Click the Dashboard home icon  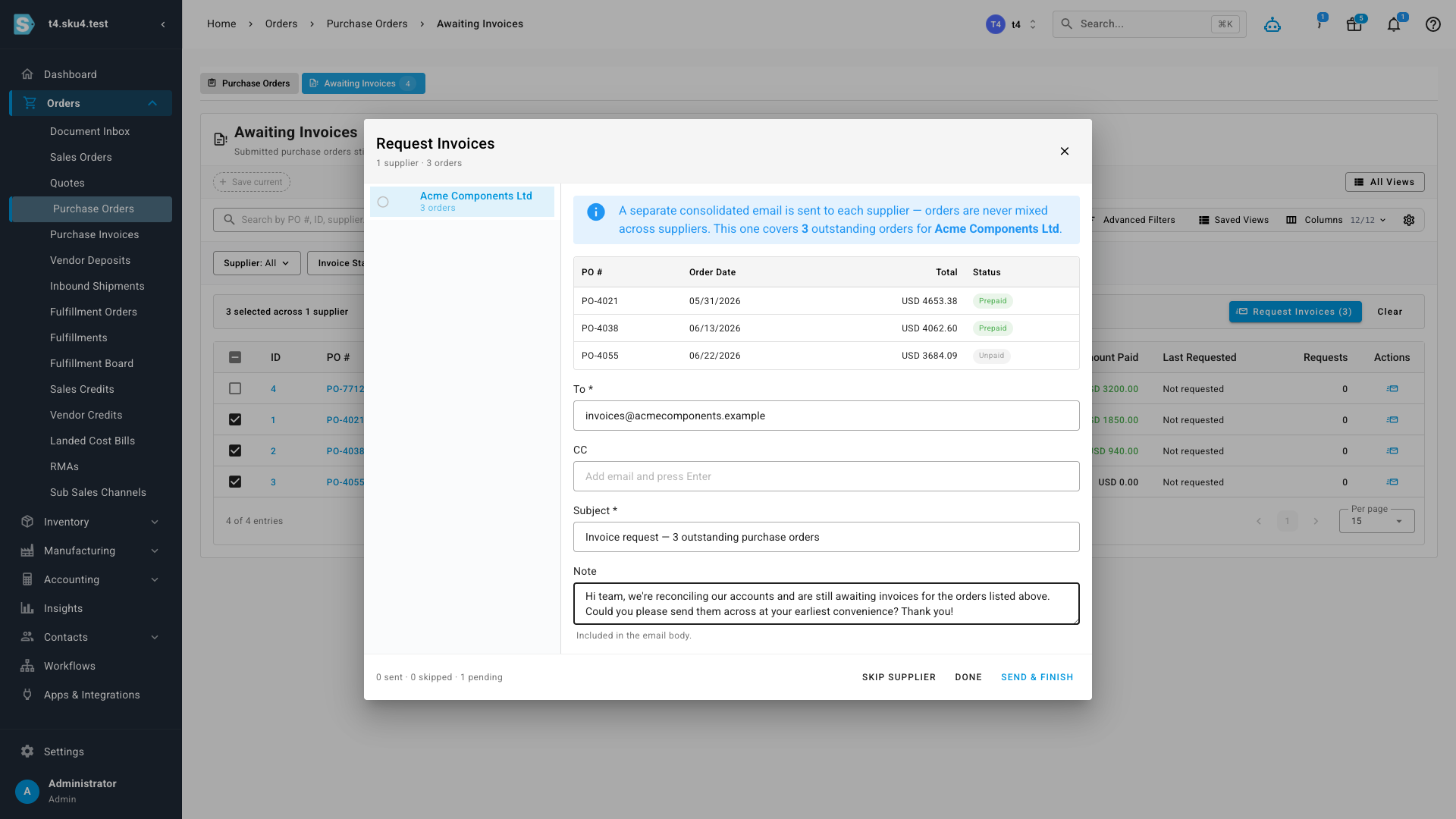(27, 74)
